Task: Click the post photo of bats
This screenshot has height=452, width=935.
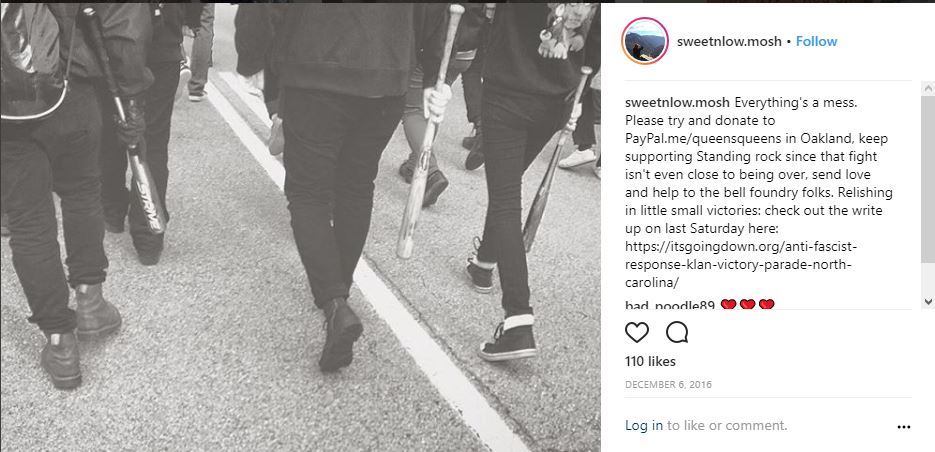Action: pyautogui.click(x=300, y=227)
